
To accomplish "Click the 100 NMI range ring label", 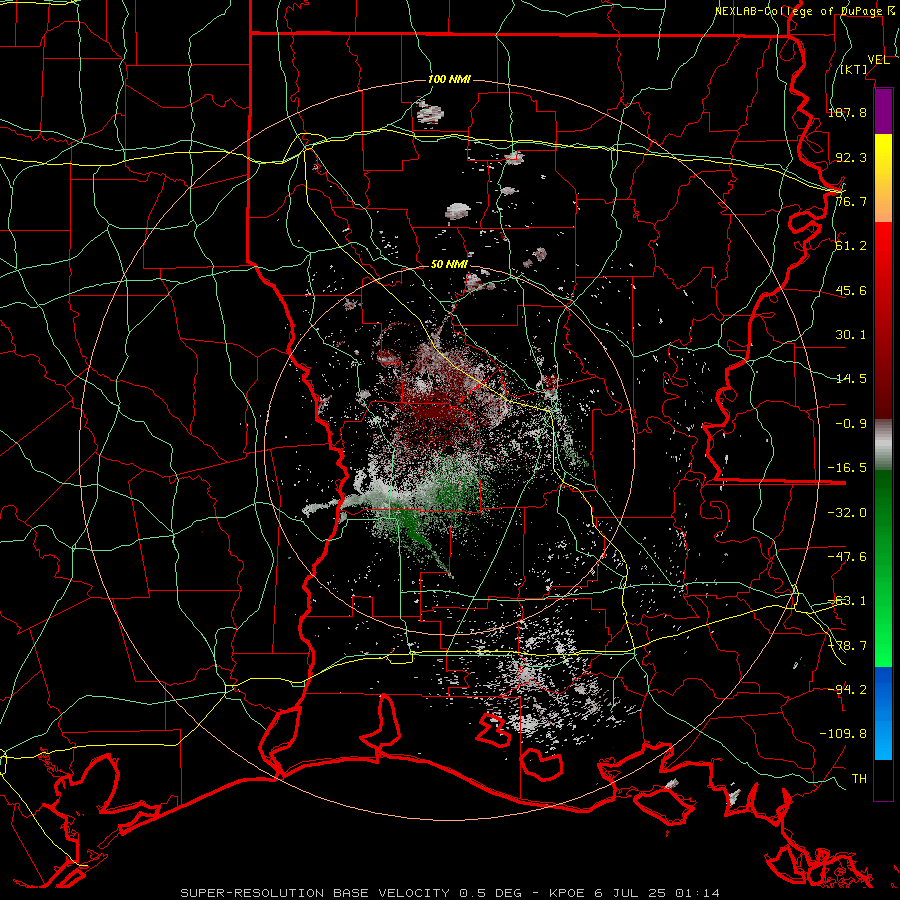I will click(449, 79).
